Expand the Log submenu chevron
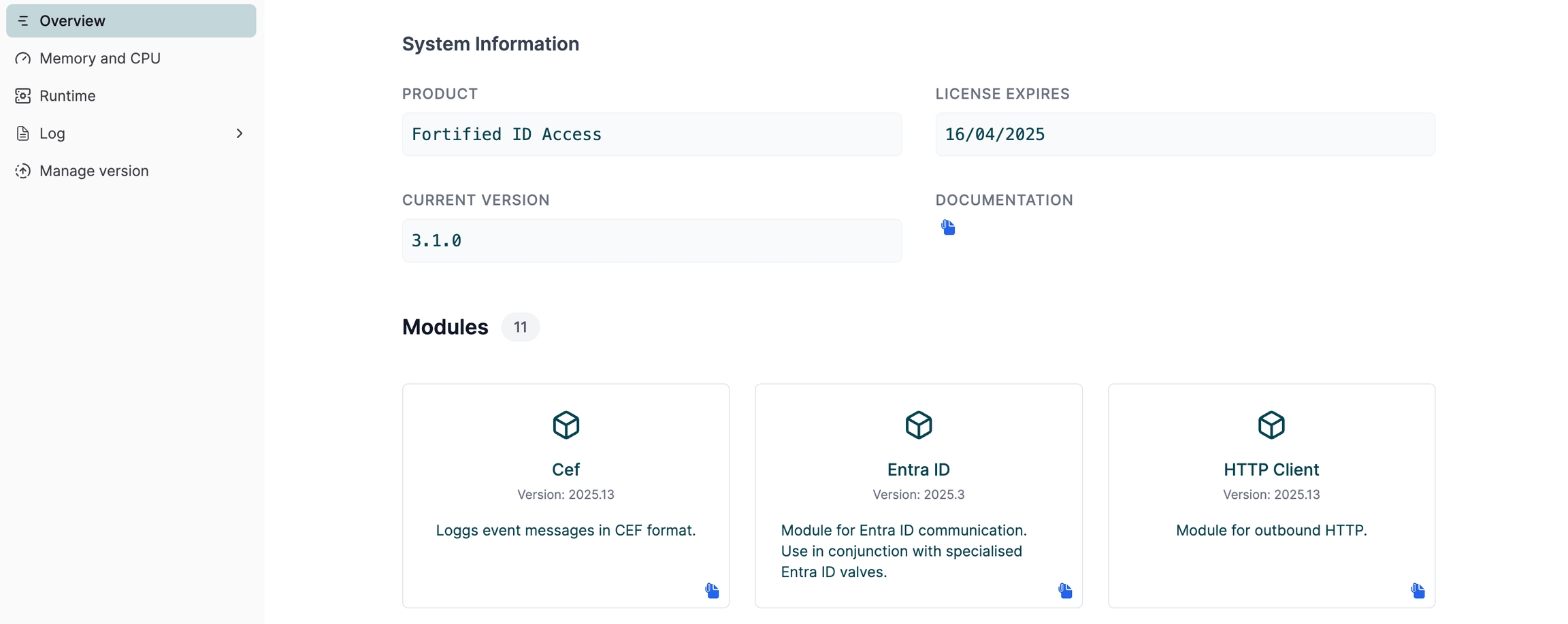 coord(239,133)
